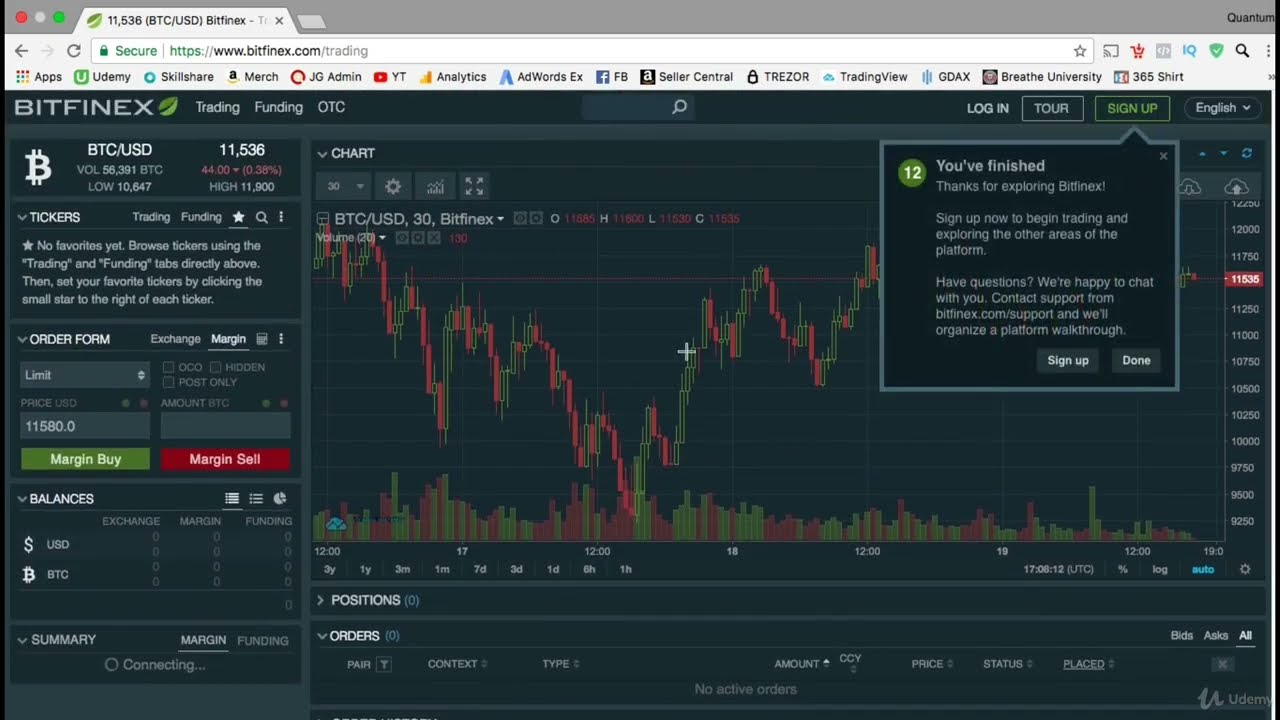Move chart panel up arrow

pyautogui.click(x=1202, y=153)
